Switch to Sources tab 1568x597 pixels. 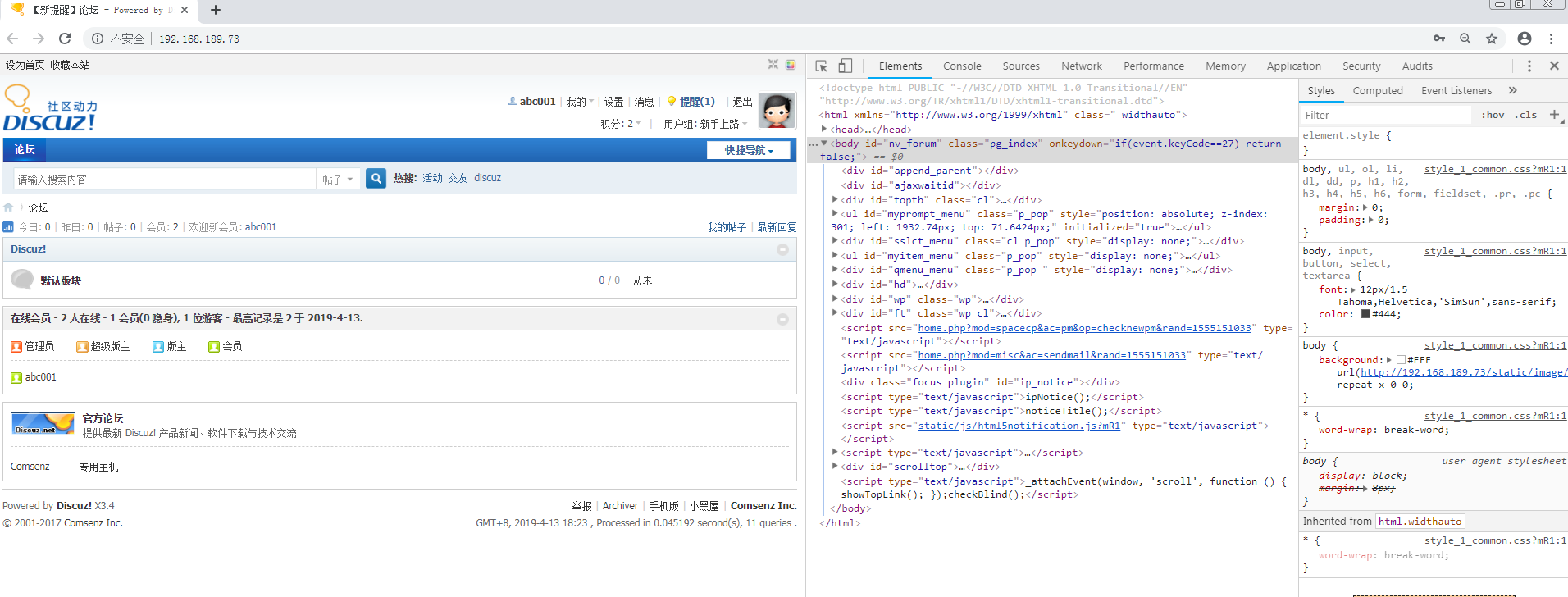click(x=1021, y=66)
